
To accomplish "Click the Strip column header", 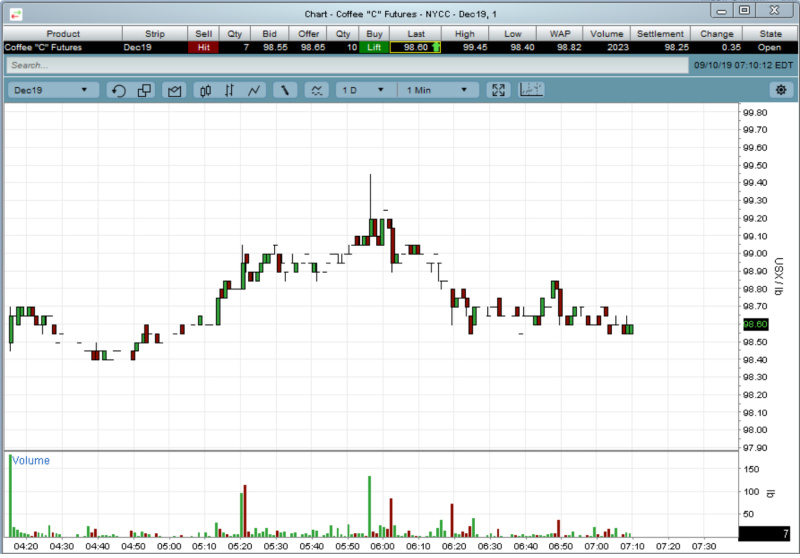I will pyautogui.click(x=155, y=34).
